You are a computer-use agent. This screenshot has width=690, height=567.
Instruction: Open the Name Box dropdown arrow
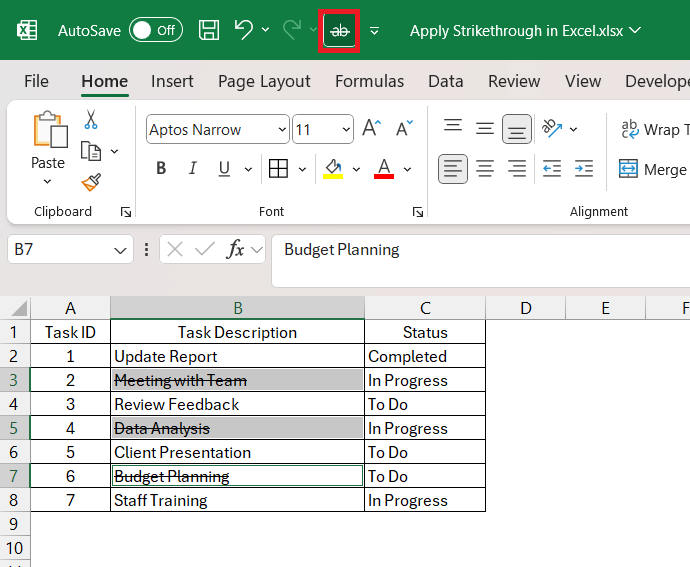[121, 250]
